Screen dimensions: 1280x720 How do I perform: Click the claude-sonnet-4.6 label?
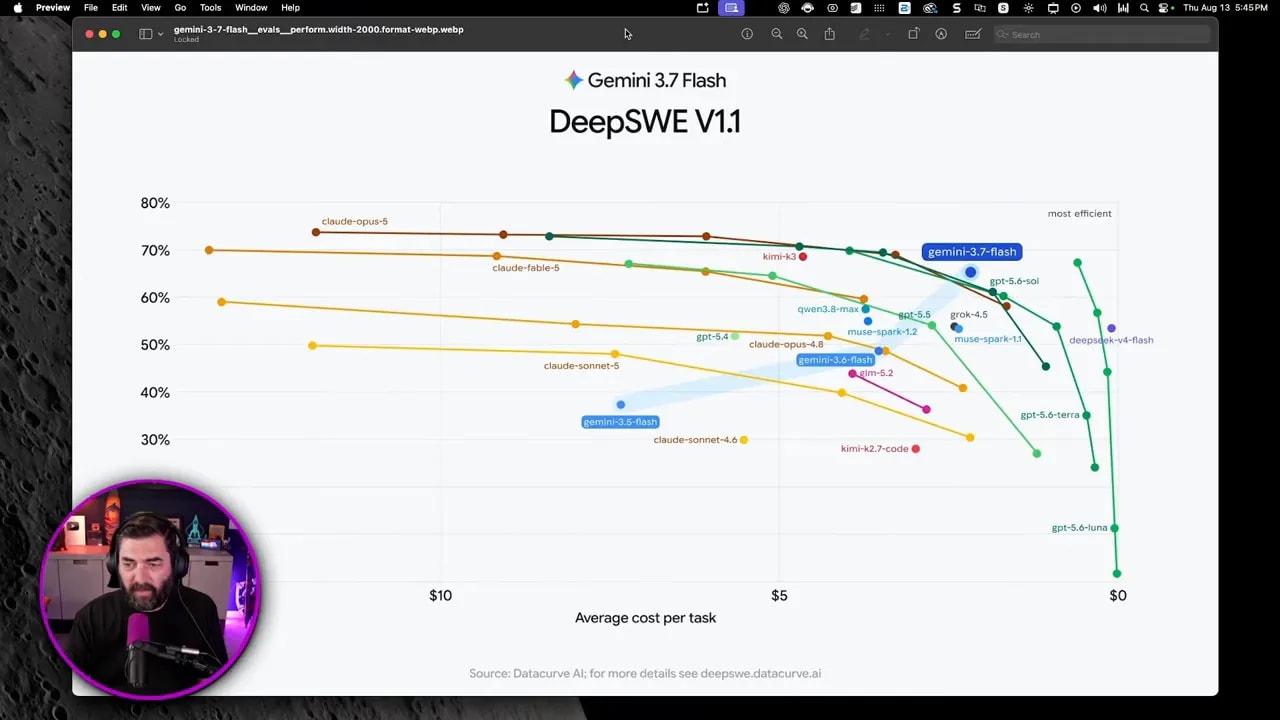[x=695, y=440]
